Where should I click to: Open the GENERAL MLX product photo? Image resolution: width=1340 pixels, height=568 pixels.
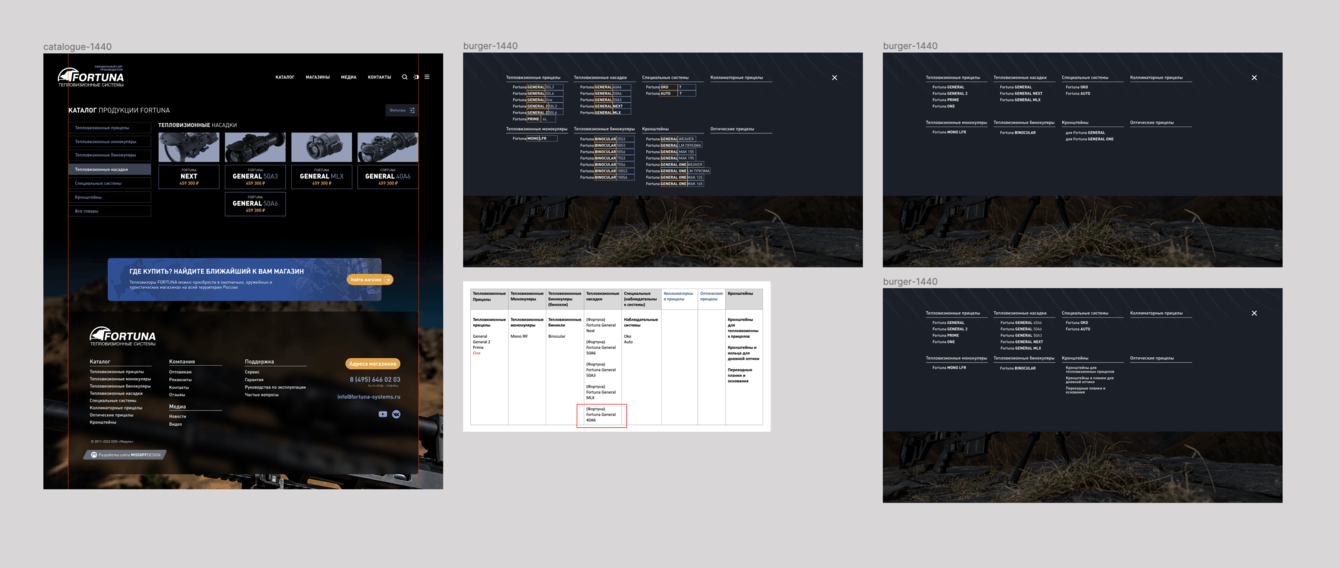(x=321, y=147)
